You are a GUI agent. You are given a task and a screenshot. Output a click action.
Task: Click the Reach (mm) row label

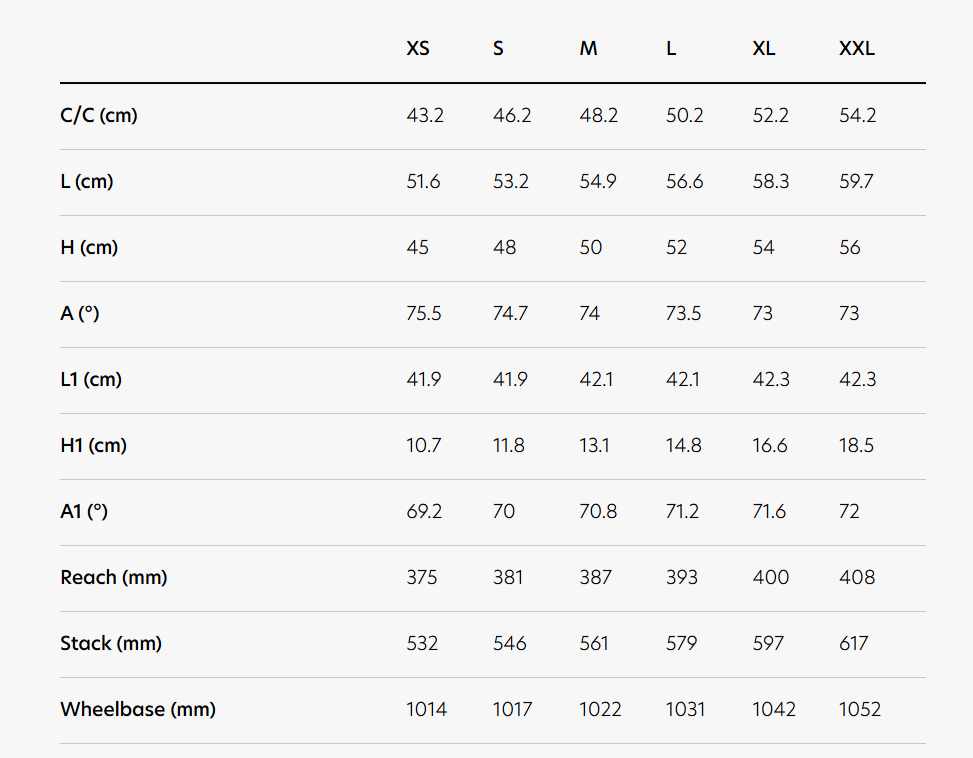[x=114, y=577]
